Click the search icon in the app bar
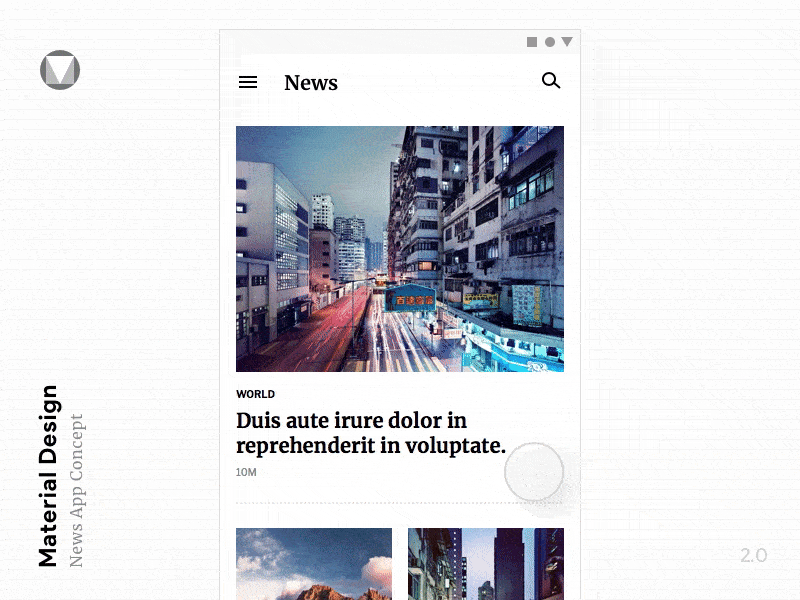 (x=551, y=81)
